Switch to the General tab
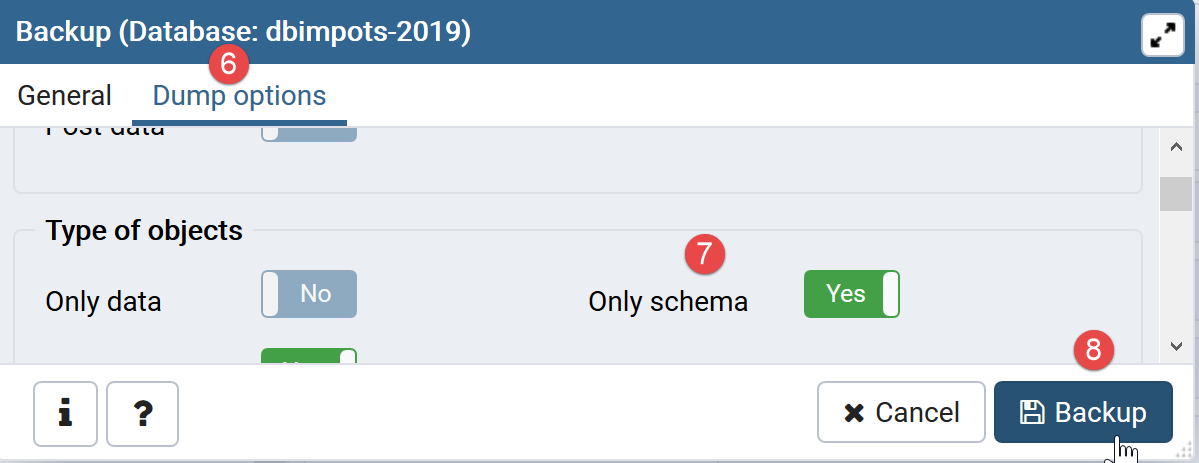Image resolution: width=1199 pixels, height=463 pixels. click(65, 96)
